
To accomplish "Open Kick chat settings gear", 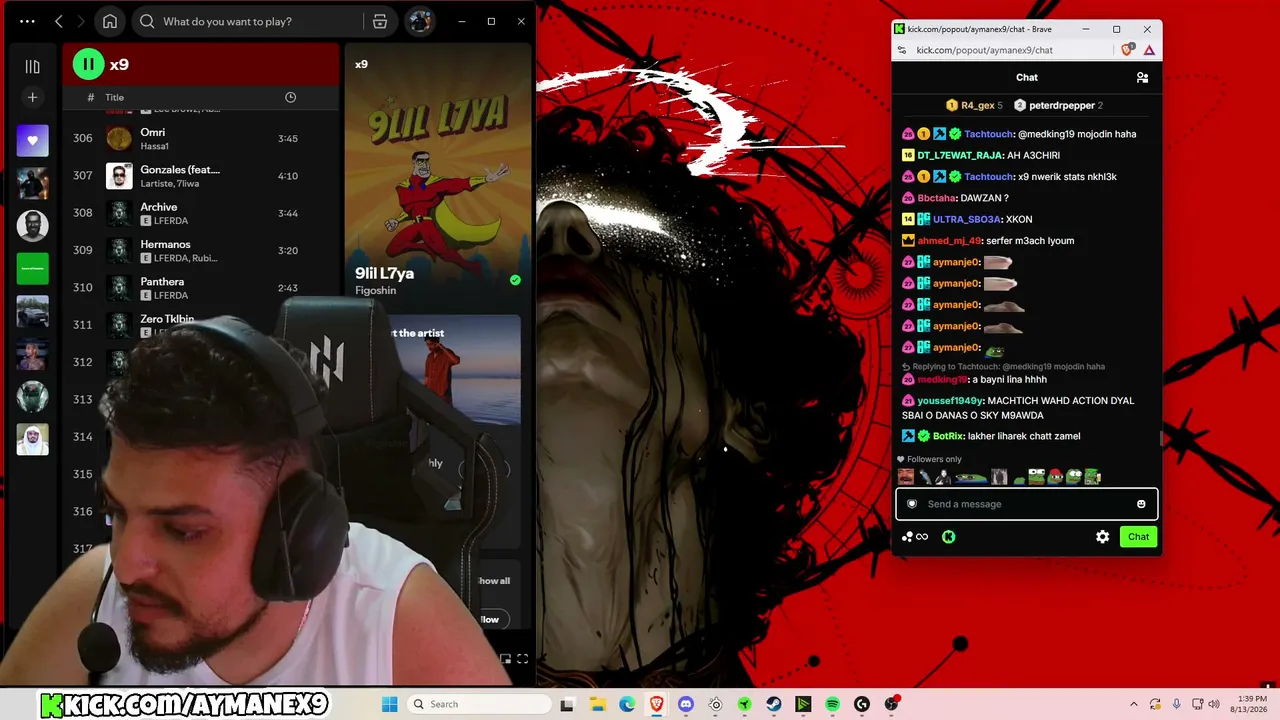I will tap(1102, 537).
